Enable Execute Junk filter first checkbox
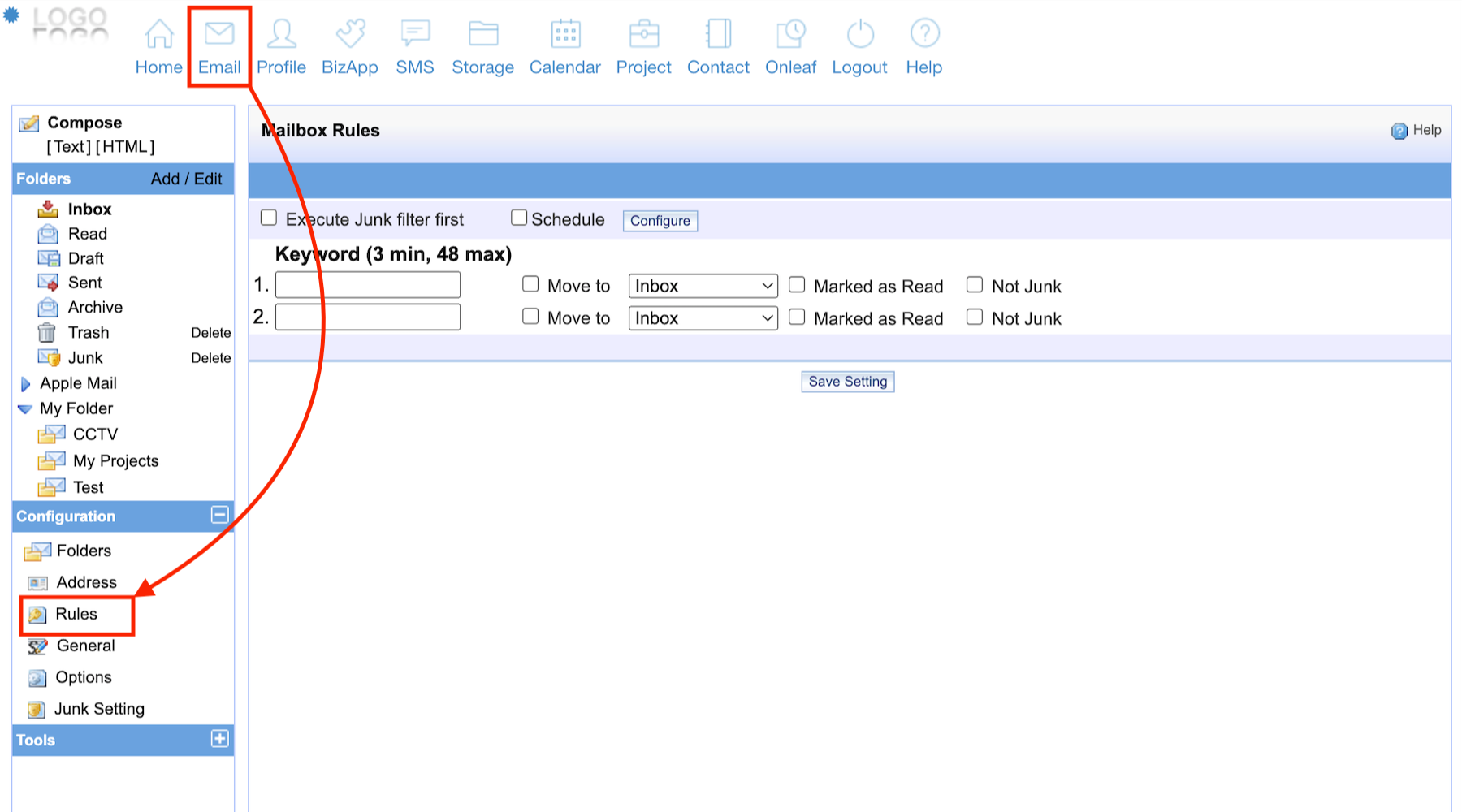 coord(269,218)
